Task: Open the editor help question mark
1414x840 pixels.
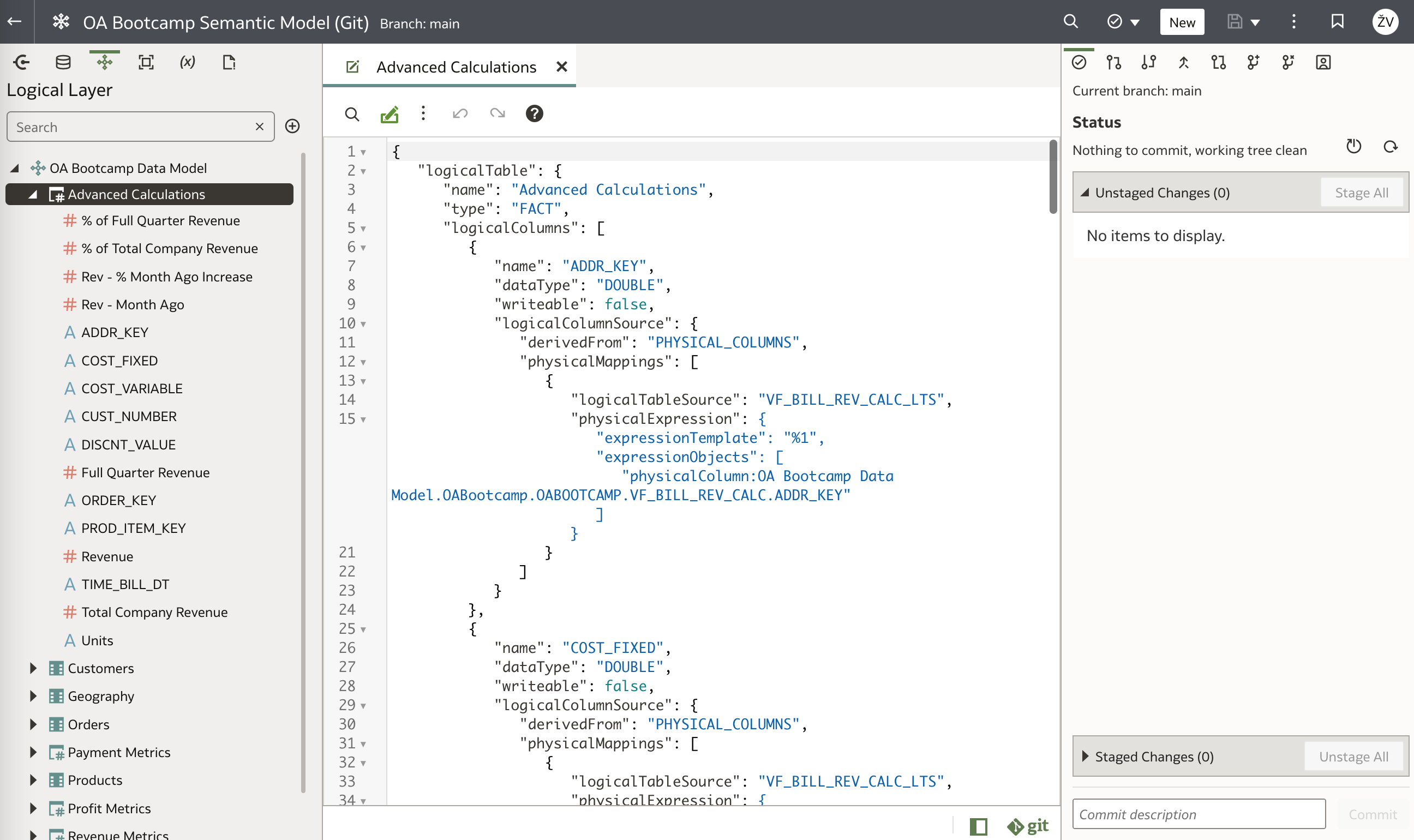Action: 534,114
